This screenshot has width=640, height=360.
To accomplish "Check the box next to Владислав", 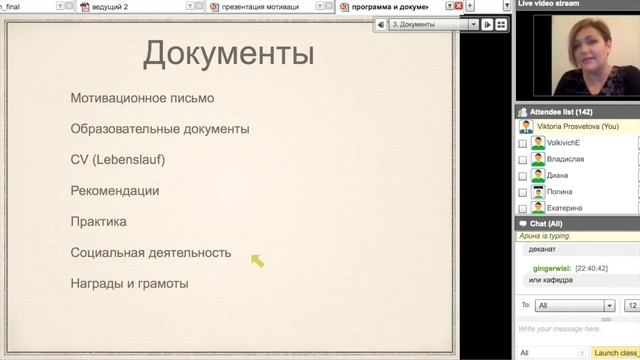I will tap(522, 160).
